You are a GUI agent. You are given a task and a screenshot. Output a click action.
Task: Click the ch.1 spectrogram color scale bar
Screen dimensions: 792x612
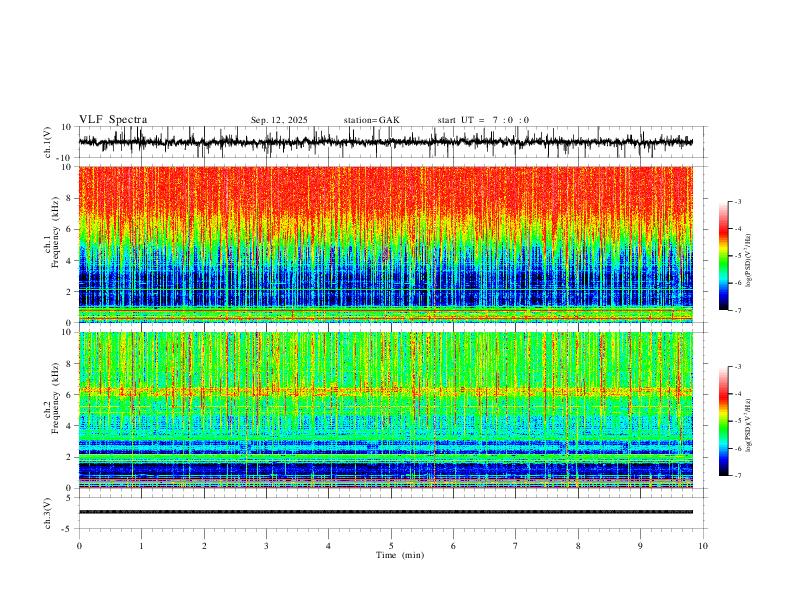(723, 256)
